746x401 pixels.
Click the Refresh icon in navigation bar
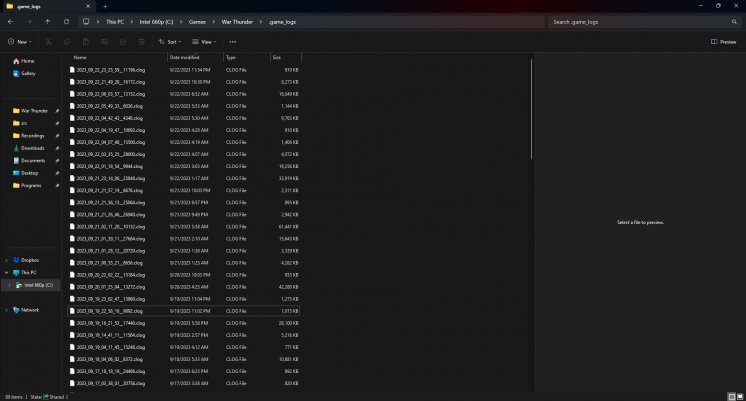[x=66, y=21]
